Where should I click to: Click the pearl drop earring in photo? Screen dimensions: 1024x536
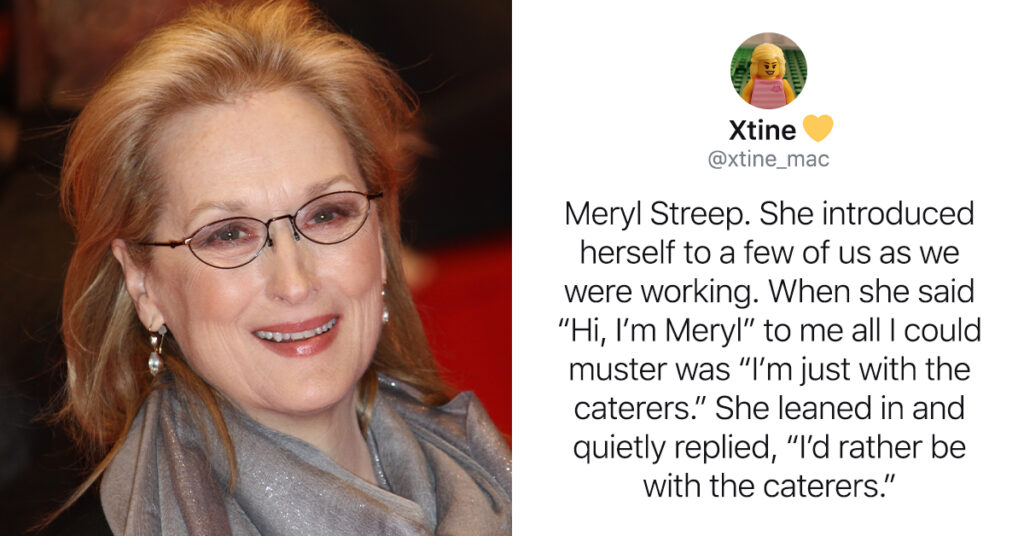pyautogui.click(x=155, y=351)
